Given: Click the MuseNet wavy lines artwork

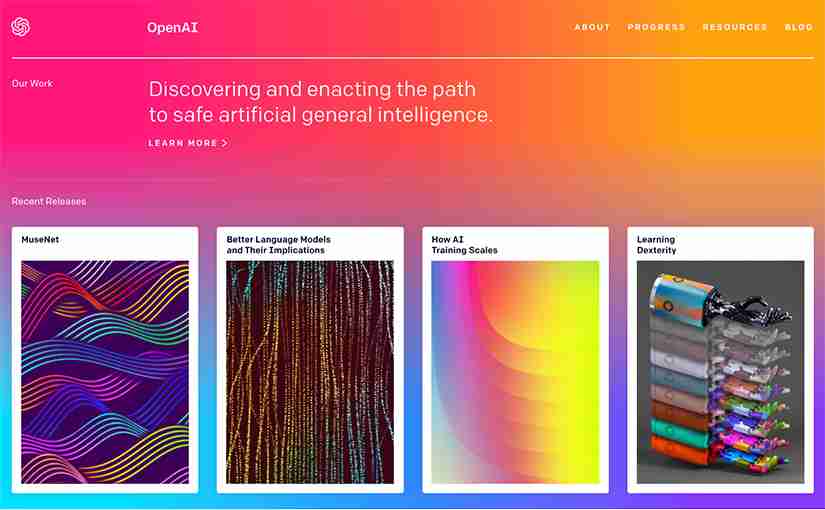Looking at the screenshot, I should (105, 372).
